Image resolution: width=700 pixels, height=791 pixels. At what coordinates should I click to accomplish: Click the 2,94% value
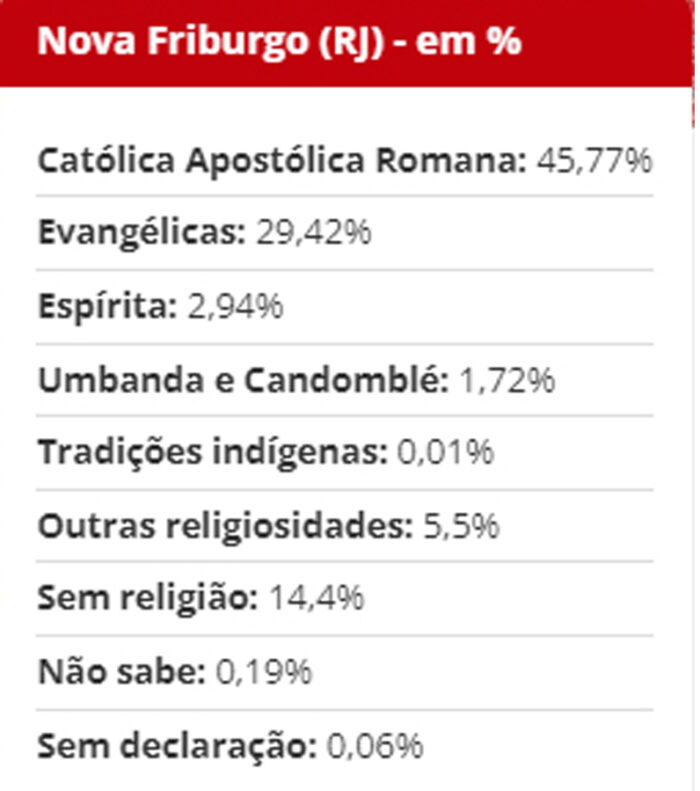pos(235,305)
